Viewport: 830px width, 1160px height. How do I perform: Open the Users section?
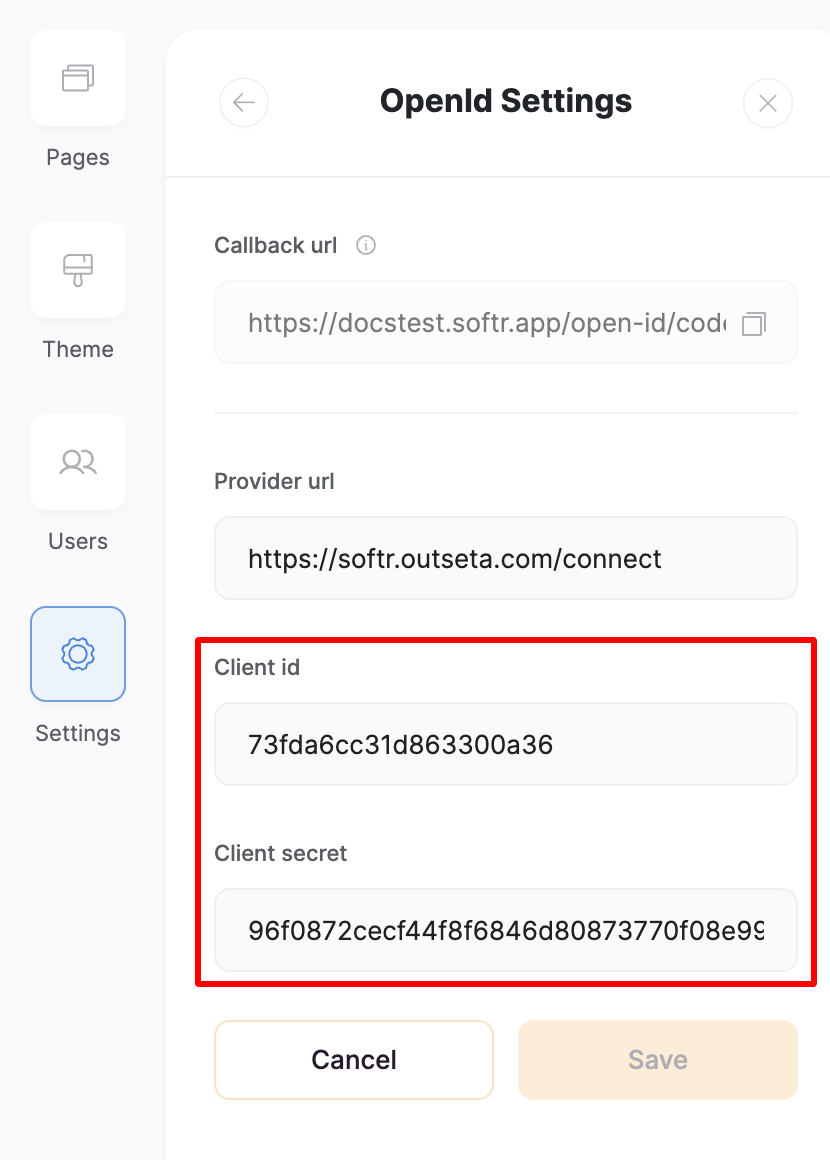(x=77, y=462)
